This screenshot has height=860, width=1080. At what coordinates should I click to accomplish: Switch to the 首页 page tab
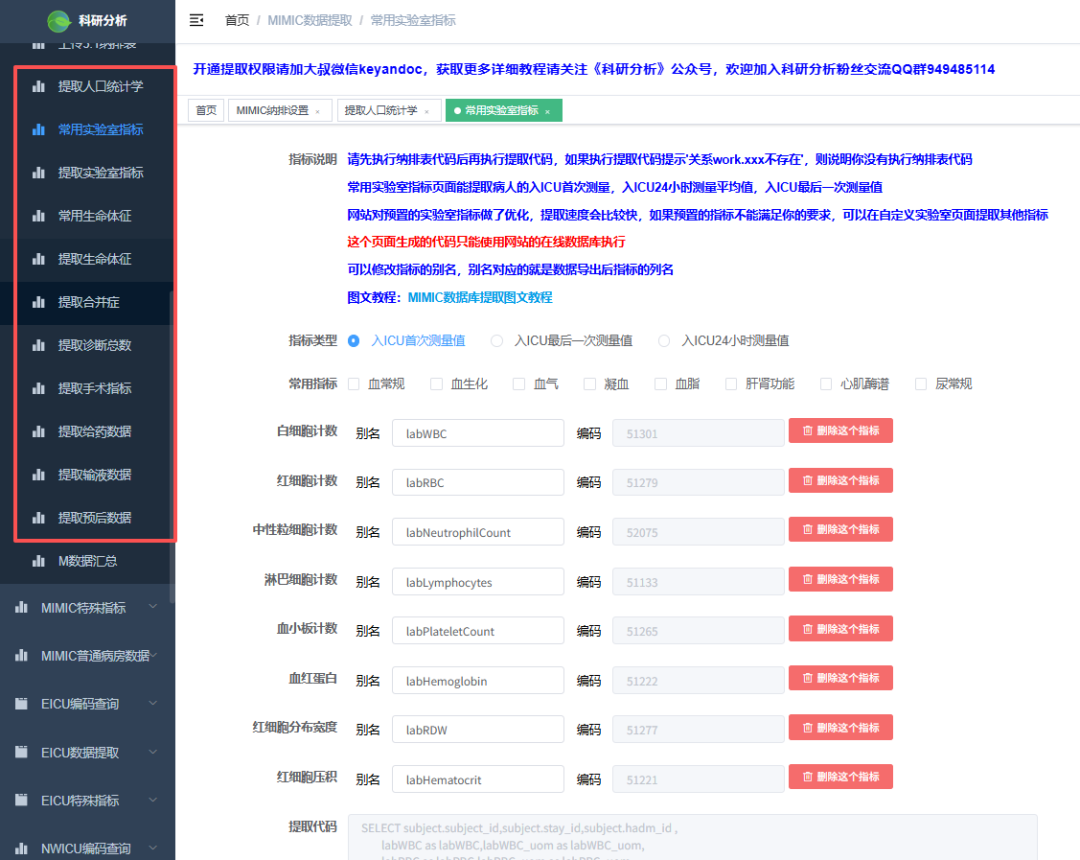[x=206, y=110]
